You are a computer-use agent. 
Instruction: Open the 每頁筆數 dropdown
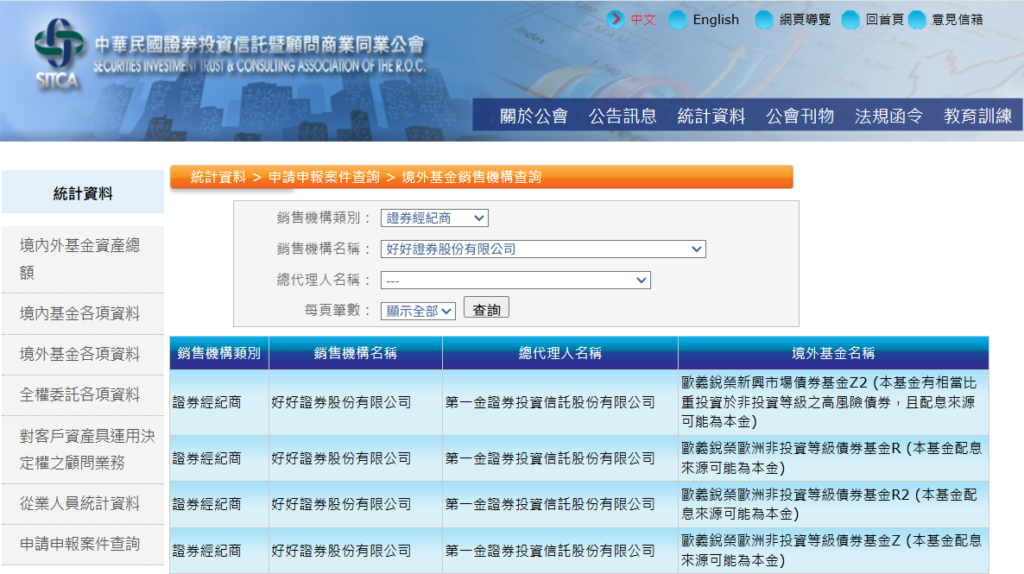click(418, 311)
